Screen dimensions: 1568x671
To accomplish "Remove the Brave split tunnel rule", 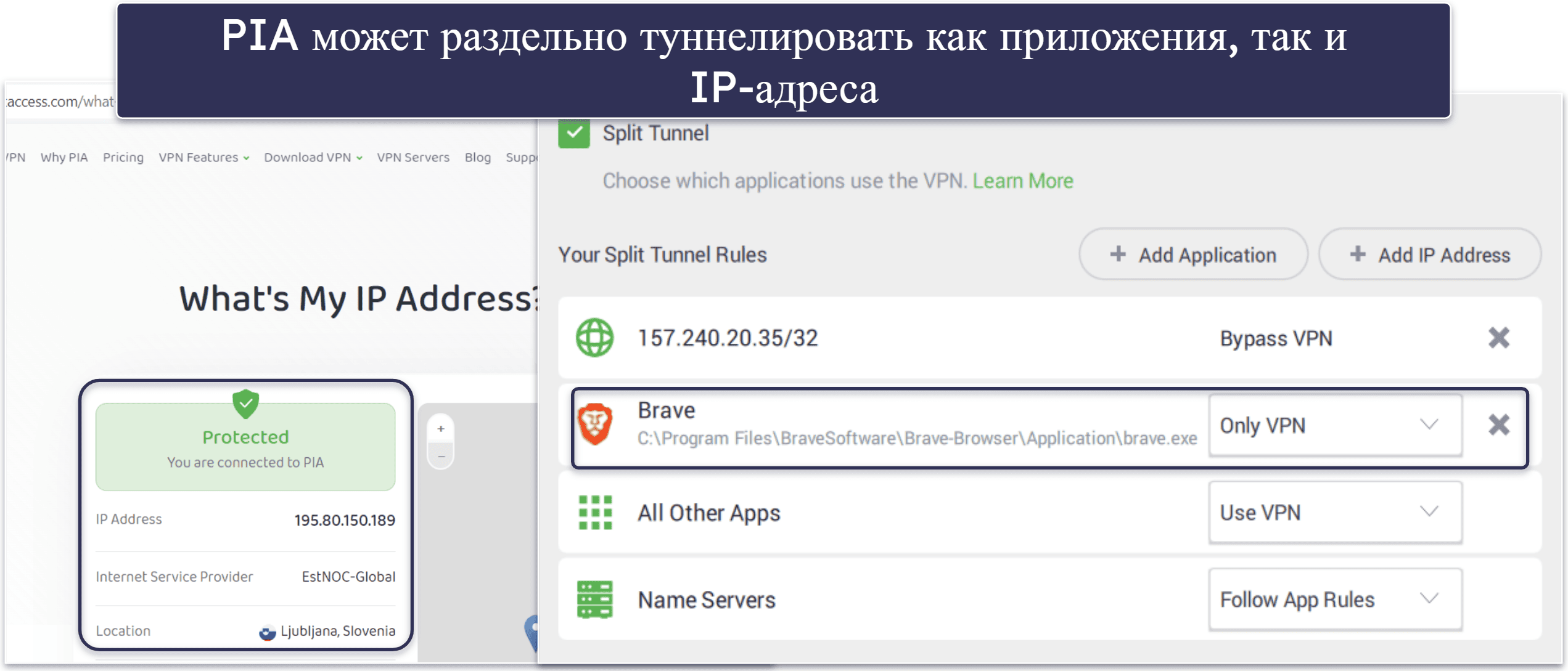I will point(1499,425).
